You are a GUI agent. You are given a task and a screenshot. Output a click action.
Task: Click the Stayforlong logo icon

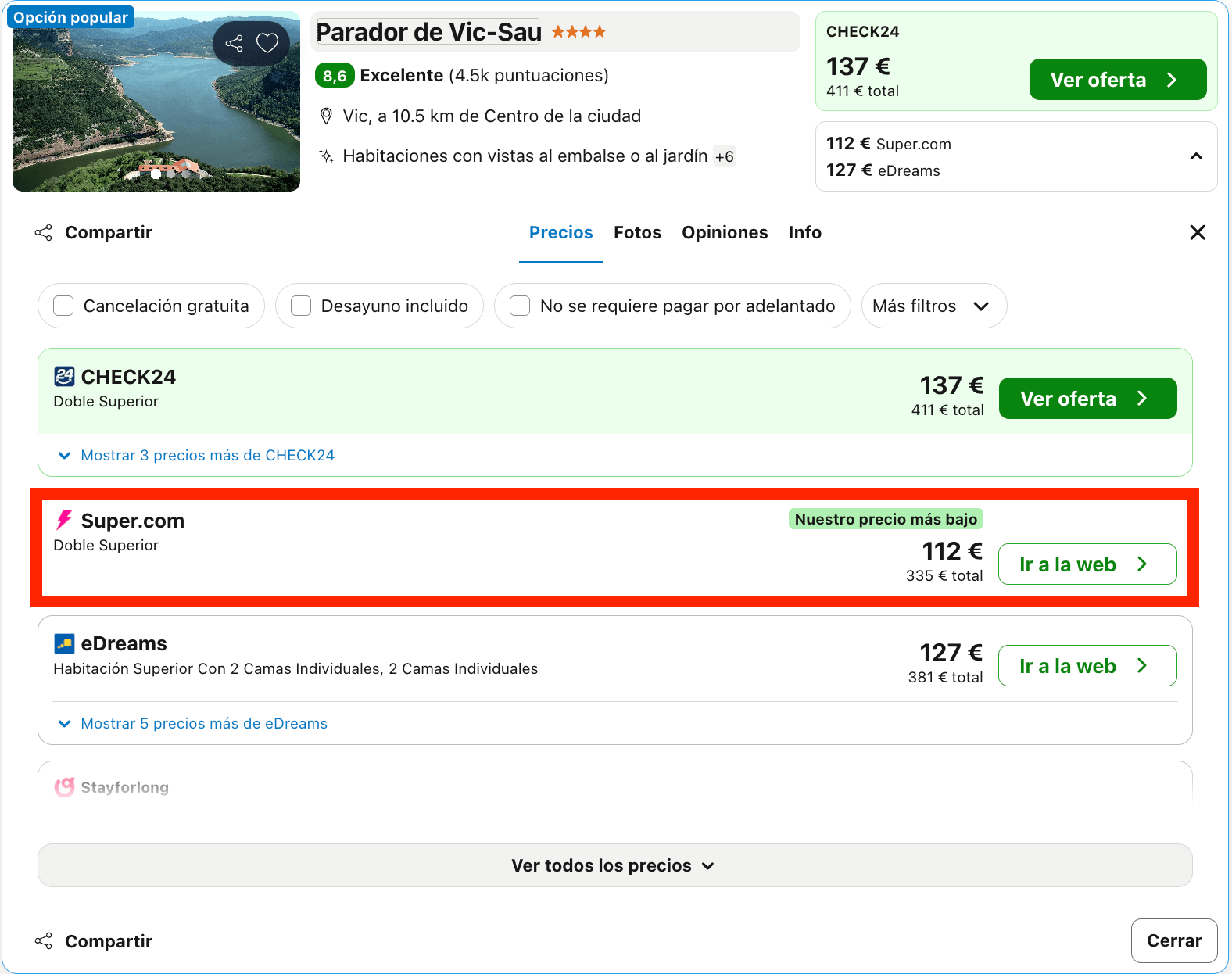pyautogui.click(x=64, y=786)
